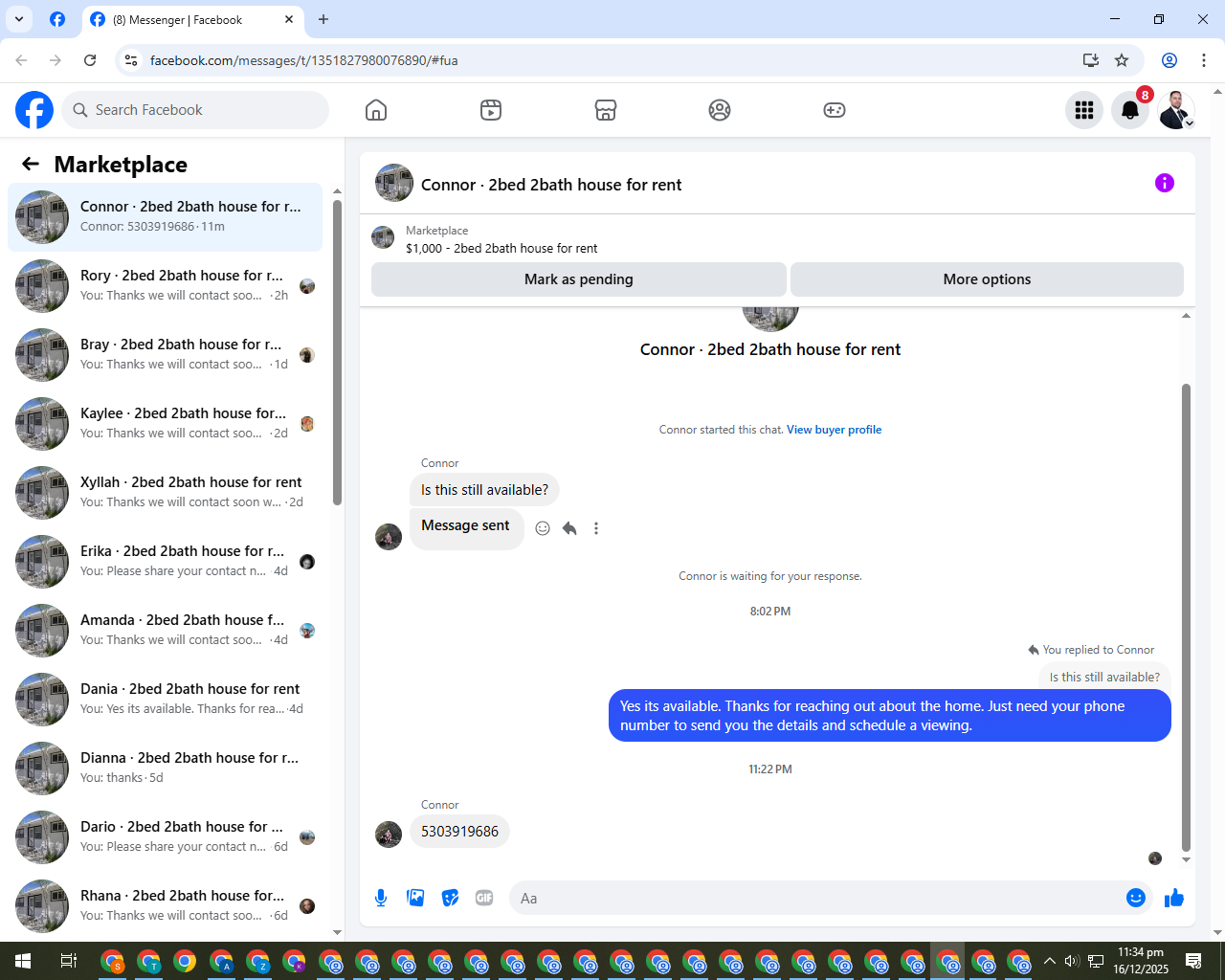This screenshot has height=980, width=1225.
Task: Open Connor conversation in list
Action: pyautogui.click(x=165, y=217)
